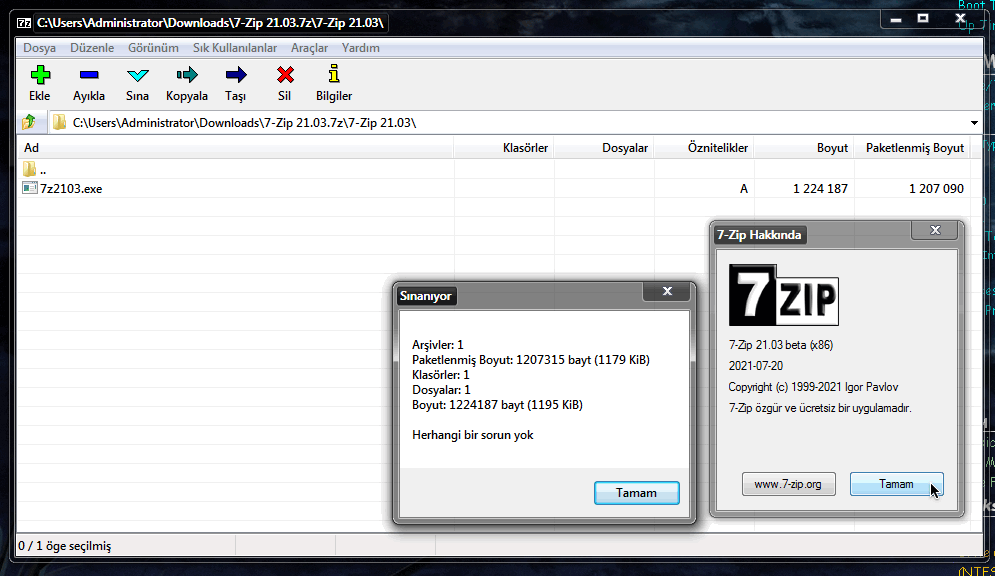Go up one folder with arrow icon
This screenshot has width=995, height=576.
(x=29, y=122)
